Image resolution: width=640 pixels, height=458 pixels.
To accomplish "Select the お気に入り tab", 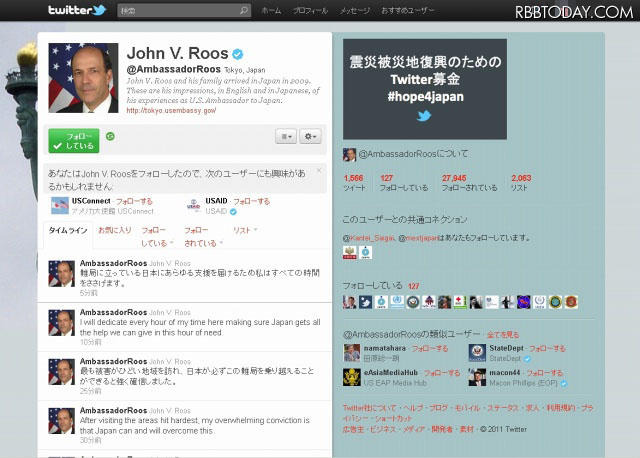I will point(115,230).
